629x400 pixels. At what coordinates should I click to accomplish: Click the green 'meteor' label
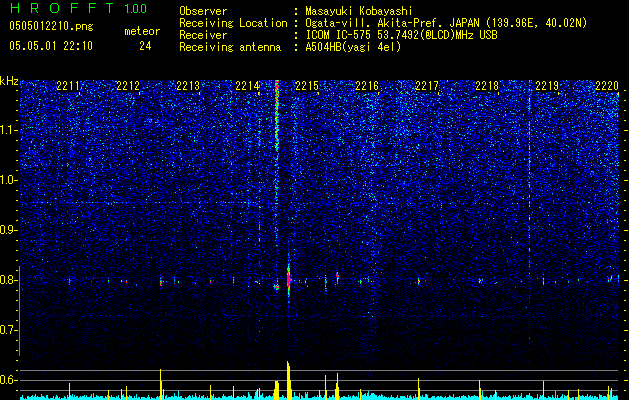(142, 31)
